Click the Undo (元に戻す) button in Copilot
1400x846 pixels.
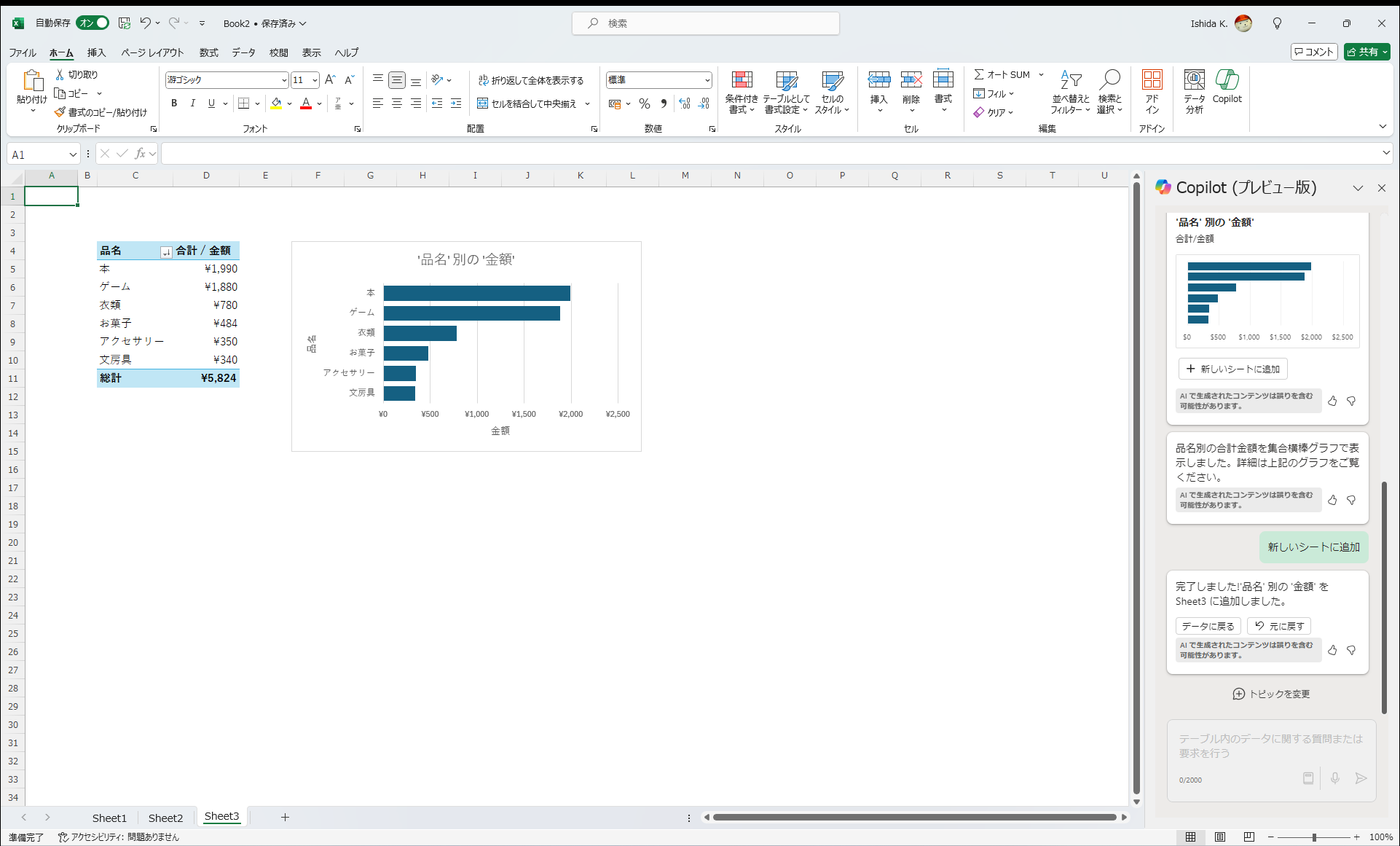click(1279, 626)
